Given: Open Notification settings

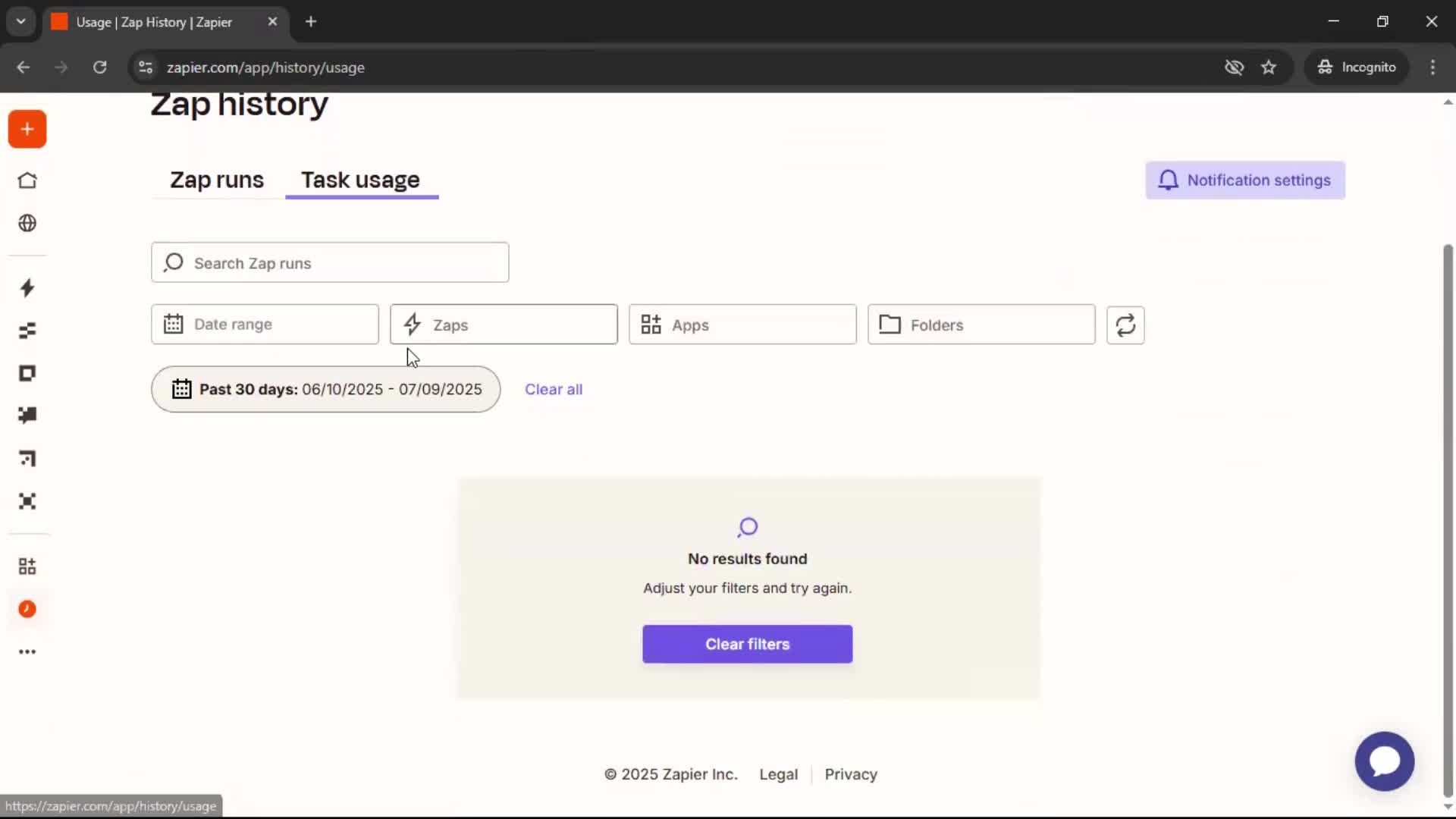Looking at the screenshot, I should [x=1245, y=180].
